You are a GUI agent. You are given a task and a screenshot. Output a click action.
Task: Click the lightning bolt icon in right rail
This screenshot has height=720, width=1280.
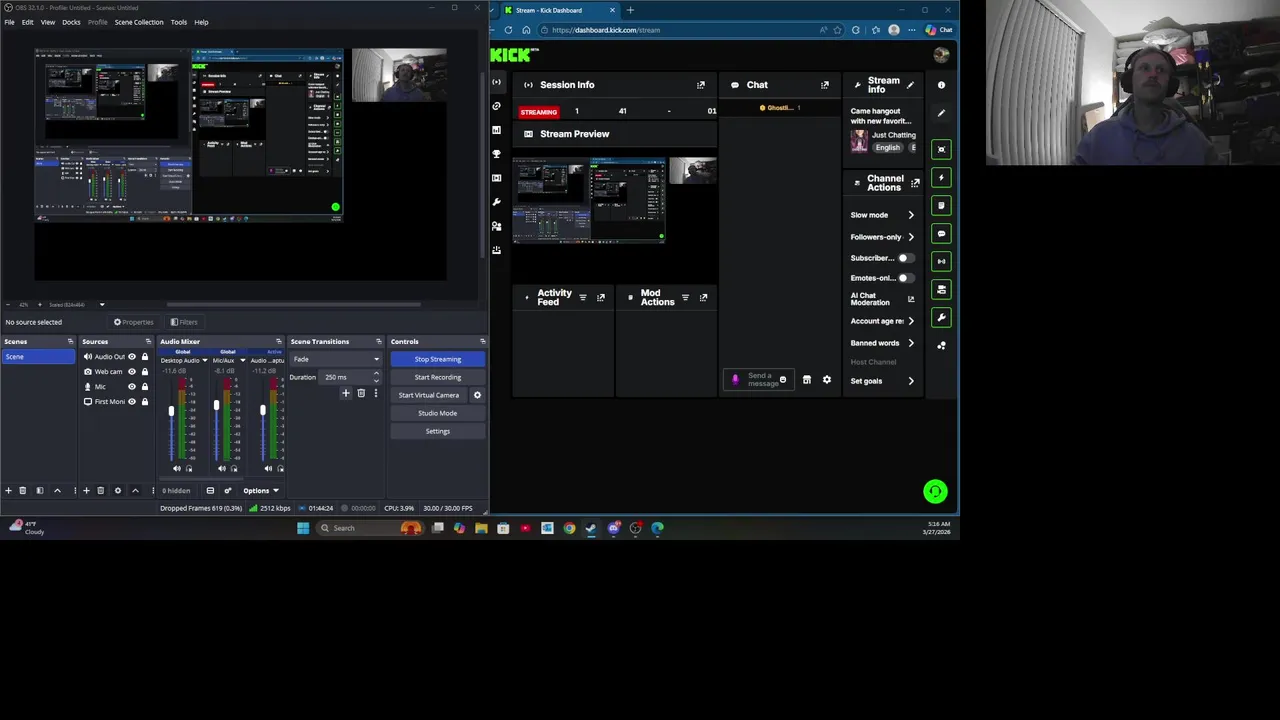[x=941, y=177]
